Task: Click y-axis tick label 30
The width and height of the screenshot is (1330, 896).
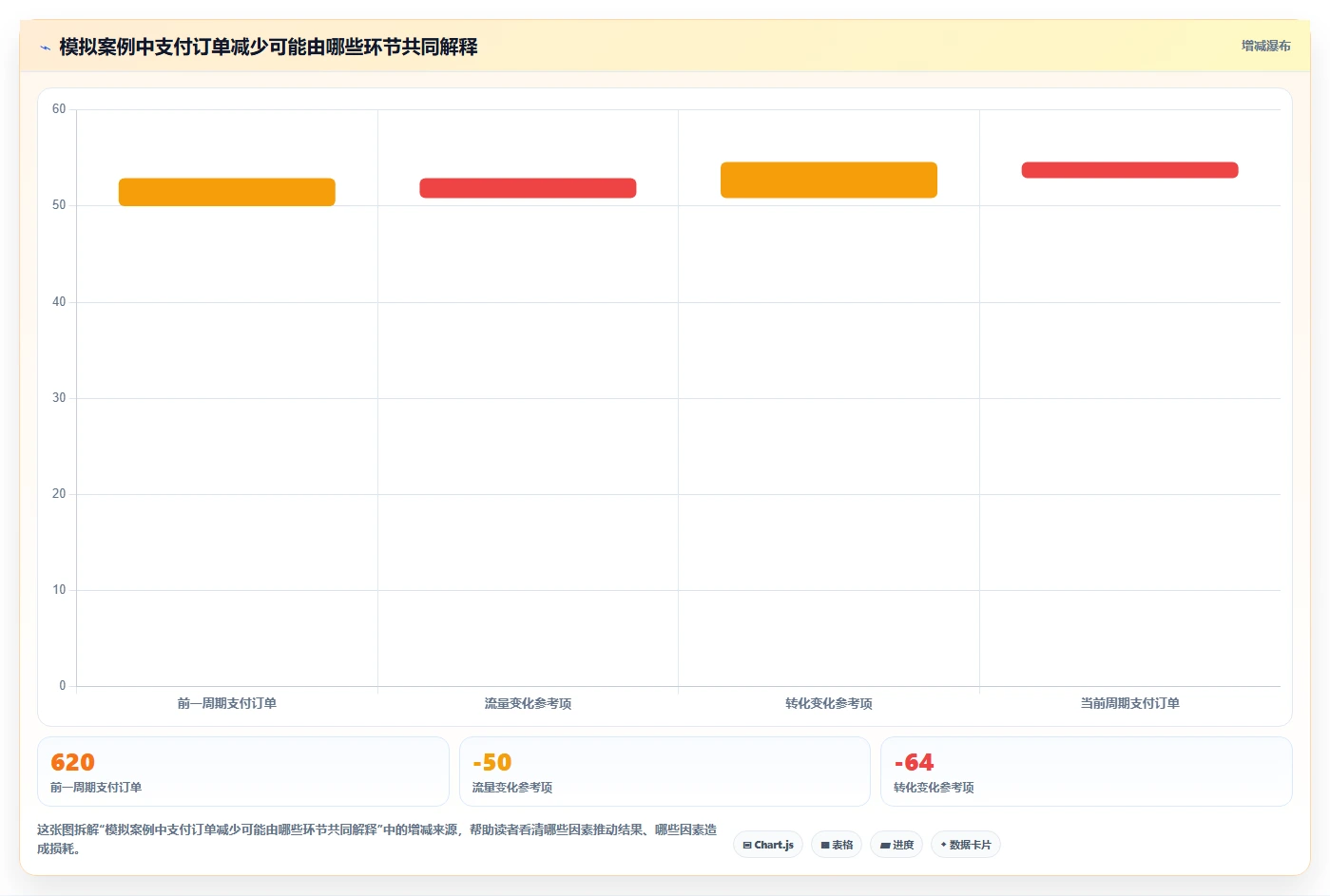Action: pos(59,398)
